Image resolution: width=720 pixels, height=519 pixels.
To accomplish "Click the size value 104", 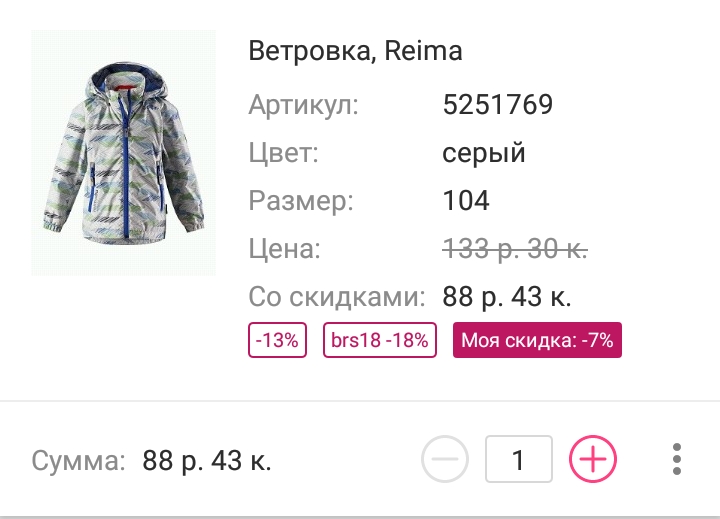I will (466, 201).
